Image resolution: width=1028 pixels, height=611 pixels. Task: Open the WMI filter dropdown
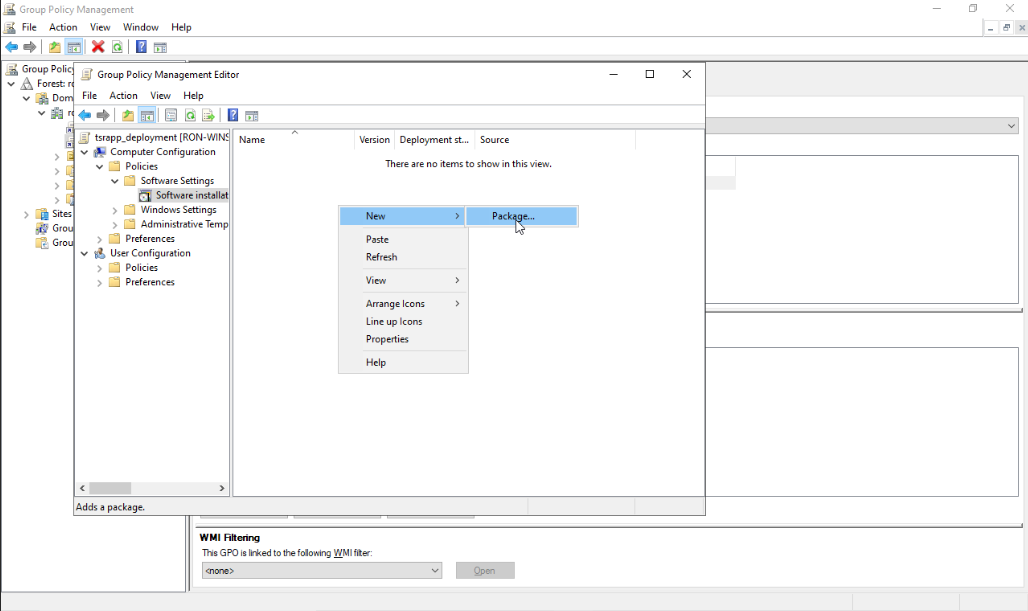pos(435,571)
